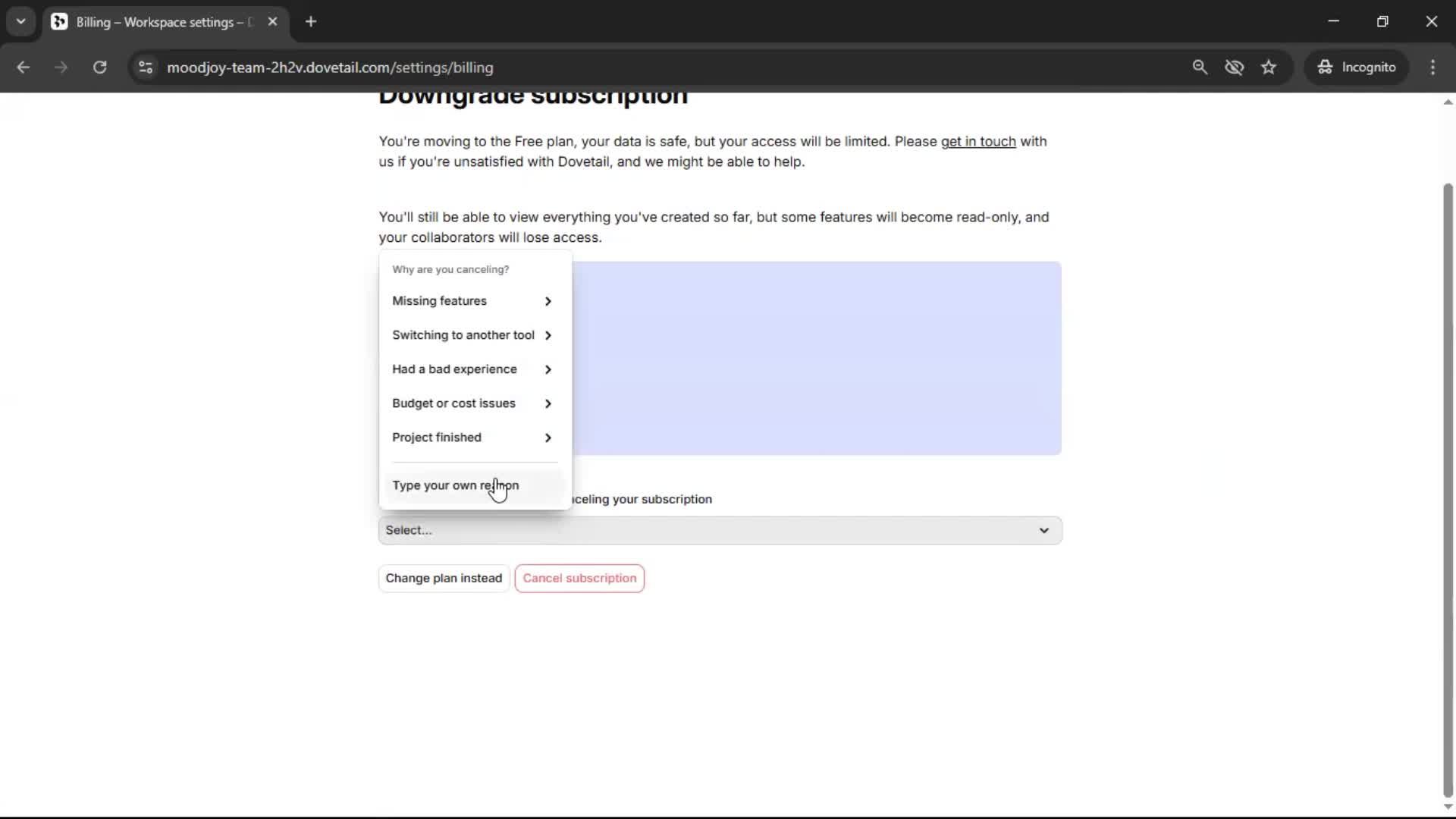Select Project finished reason
The image size is (1456, 819).
(472, 438)
